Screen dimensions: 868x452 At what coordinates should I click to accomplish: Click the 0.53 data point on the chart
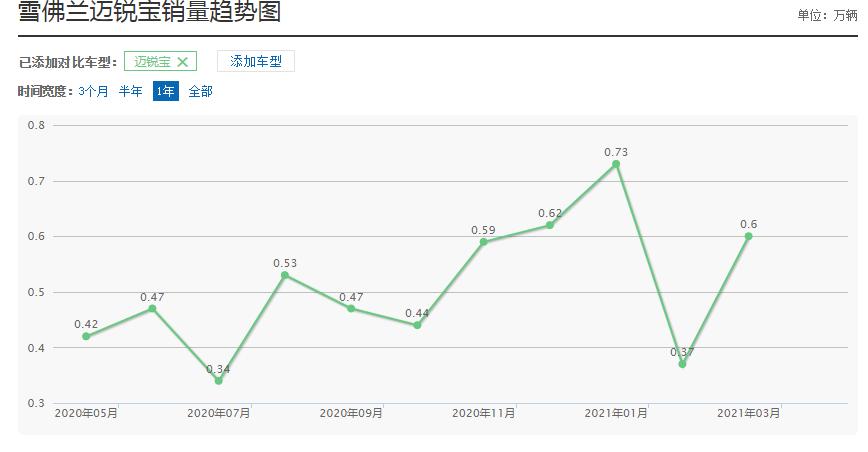(285, 275)
